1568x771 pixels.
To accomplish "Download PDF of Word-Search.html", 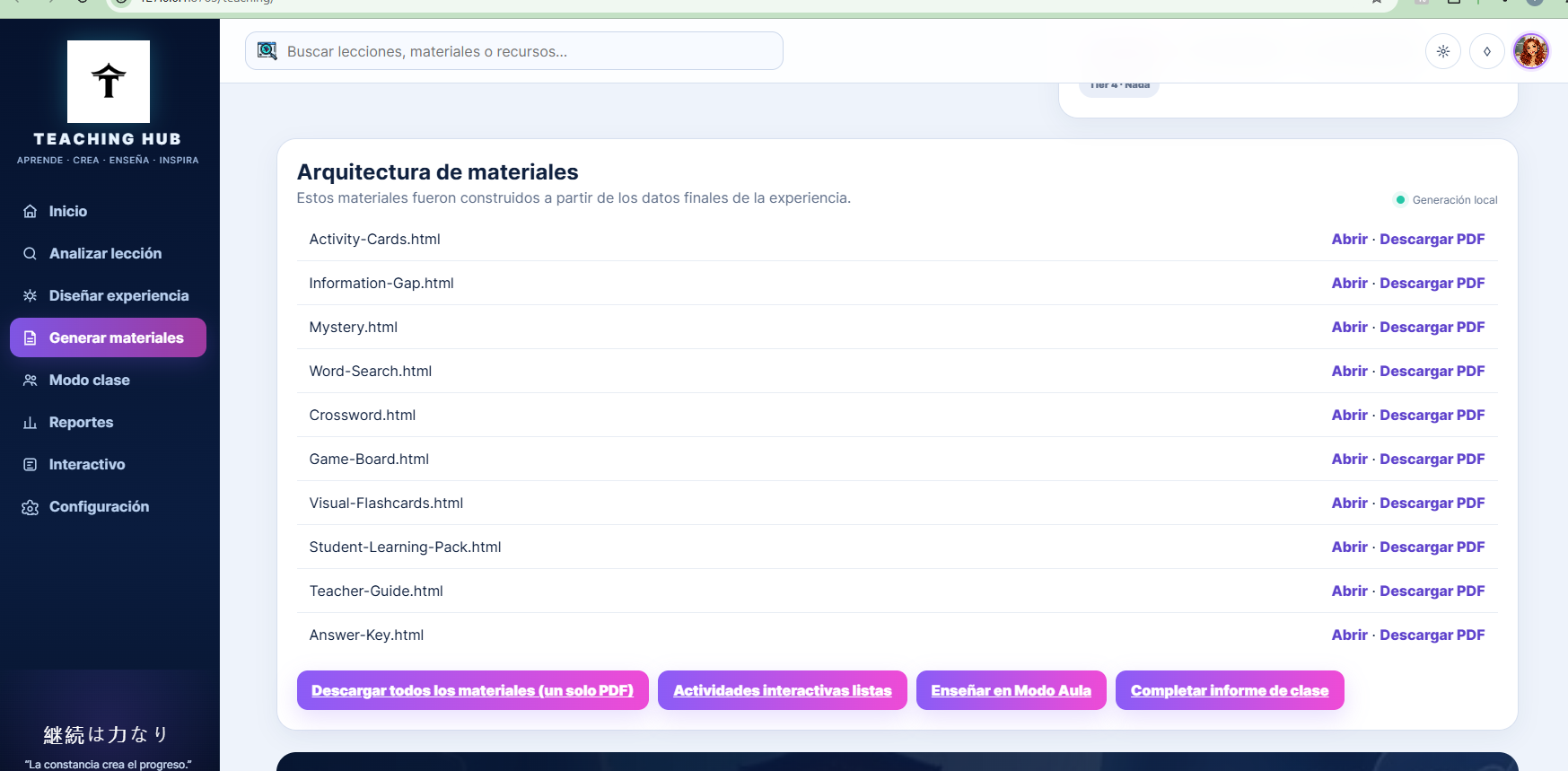I will (x=1432, y=371).
